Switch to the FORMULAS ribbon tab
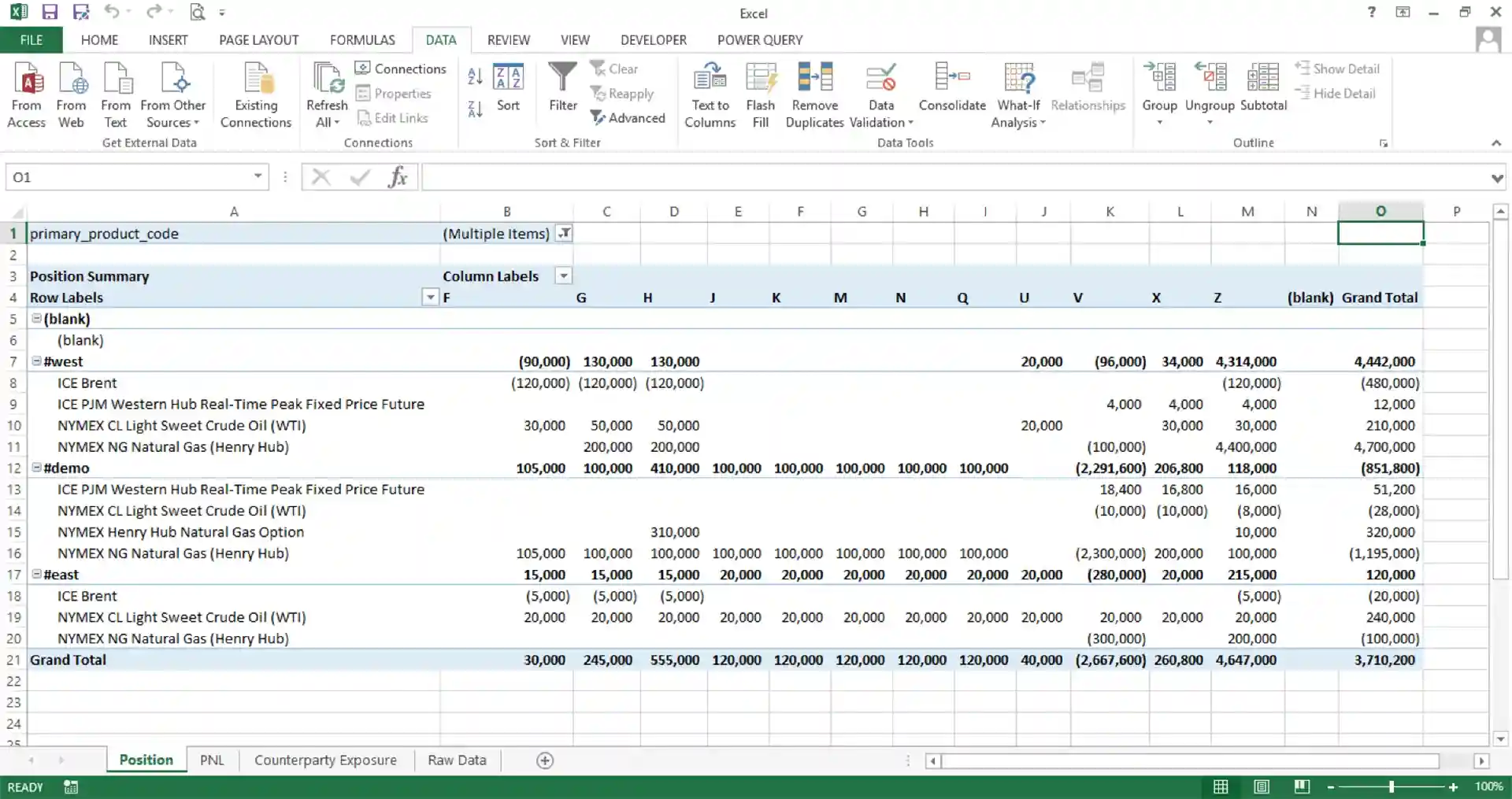The width and height of the screenshot is (1512, 799). tap(362, 40)
